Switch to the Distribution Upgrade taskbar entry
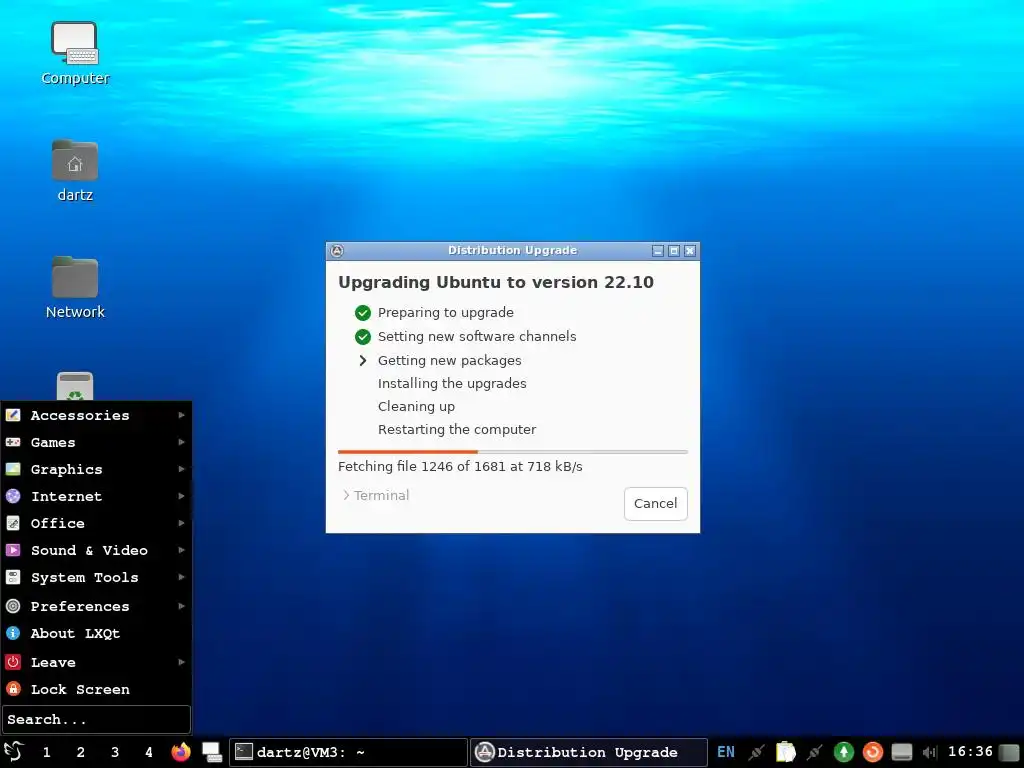Viewport: 1024px width, 768px height. pos(589,752)
